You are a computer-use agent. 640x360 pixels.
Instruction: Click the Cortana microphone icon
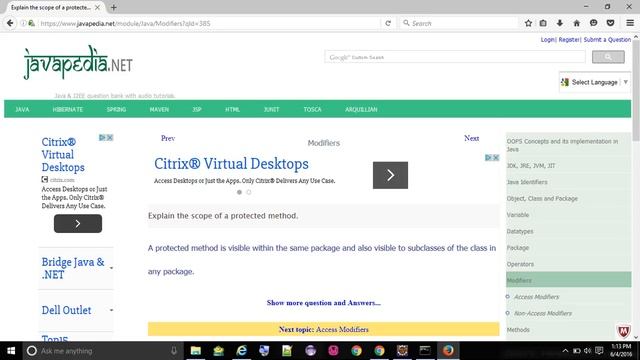(x=174, y=351)
